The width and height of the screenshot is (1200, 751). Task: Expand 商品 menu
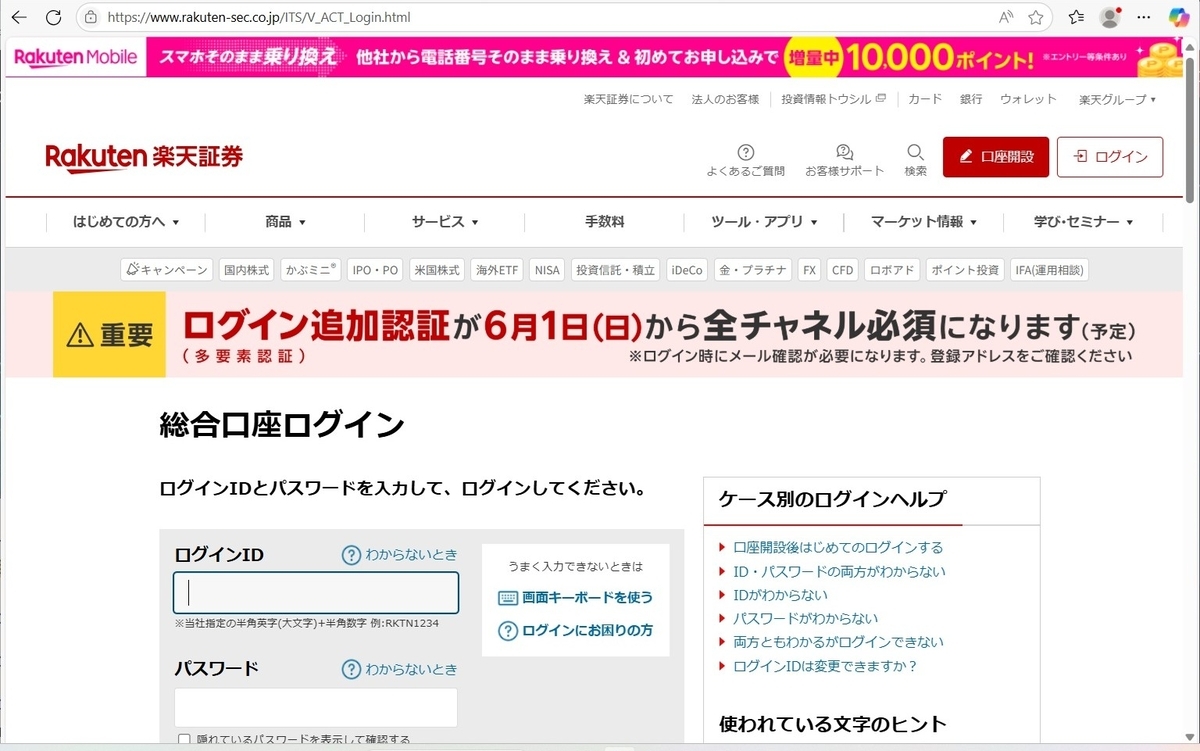[285, 222]
